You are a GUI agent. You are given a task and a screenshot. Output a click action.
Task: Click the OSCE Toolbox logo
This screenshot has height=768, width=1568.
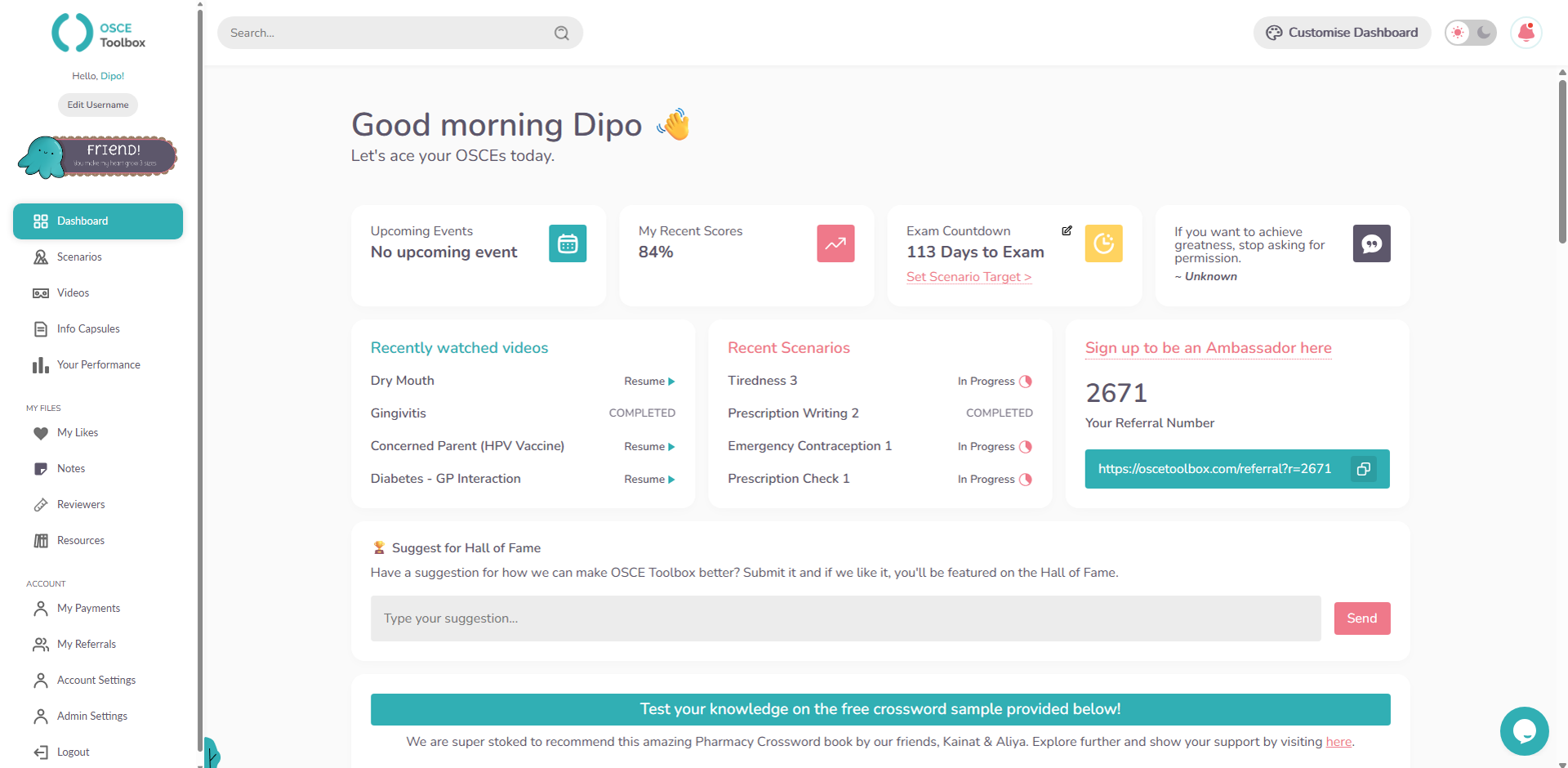[x=98, y=33]
